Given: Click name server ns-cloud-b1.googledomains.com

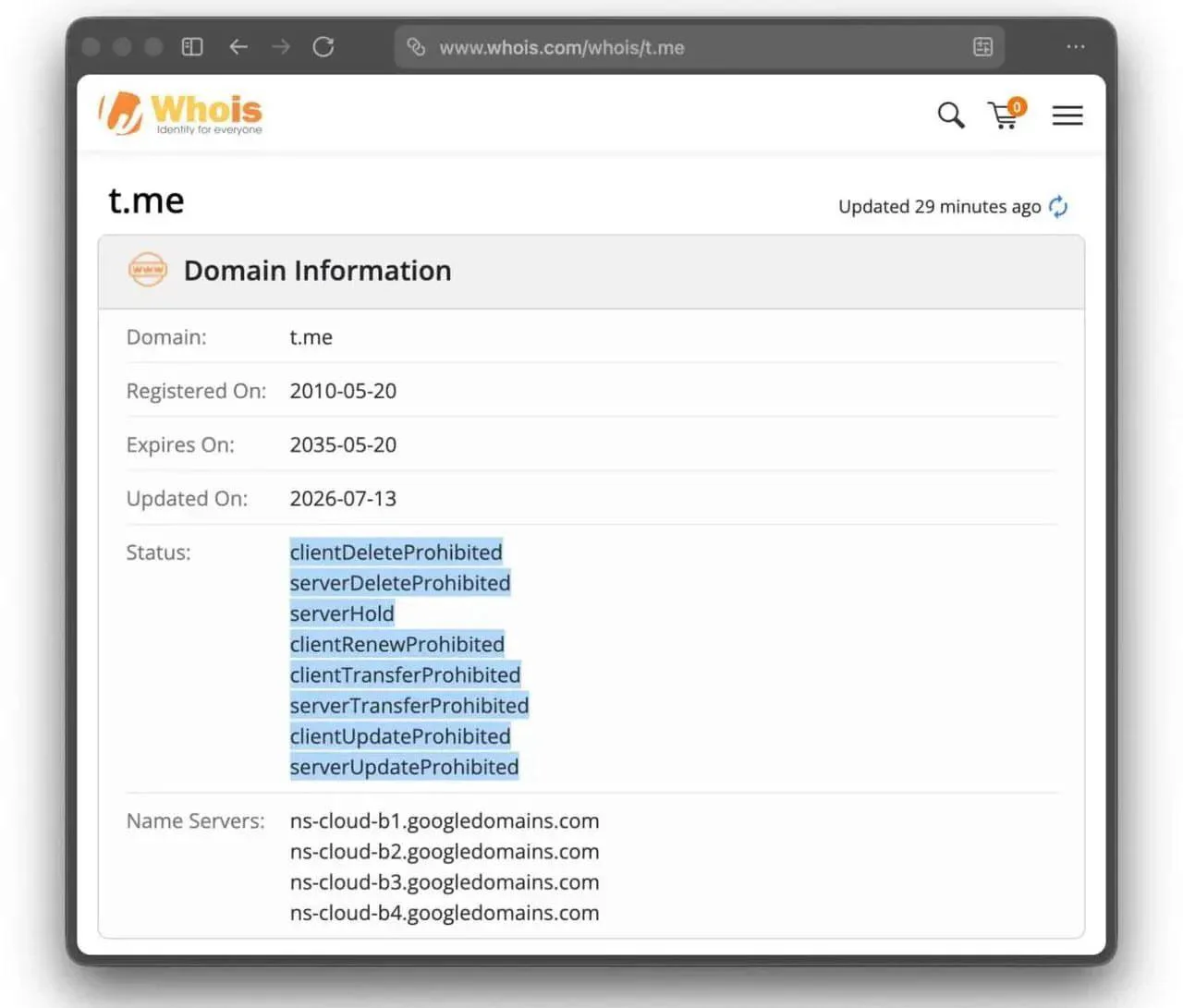Looking at the screenshot, I should (x=445, y=820).
